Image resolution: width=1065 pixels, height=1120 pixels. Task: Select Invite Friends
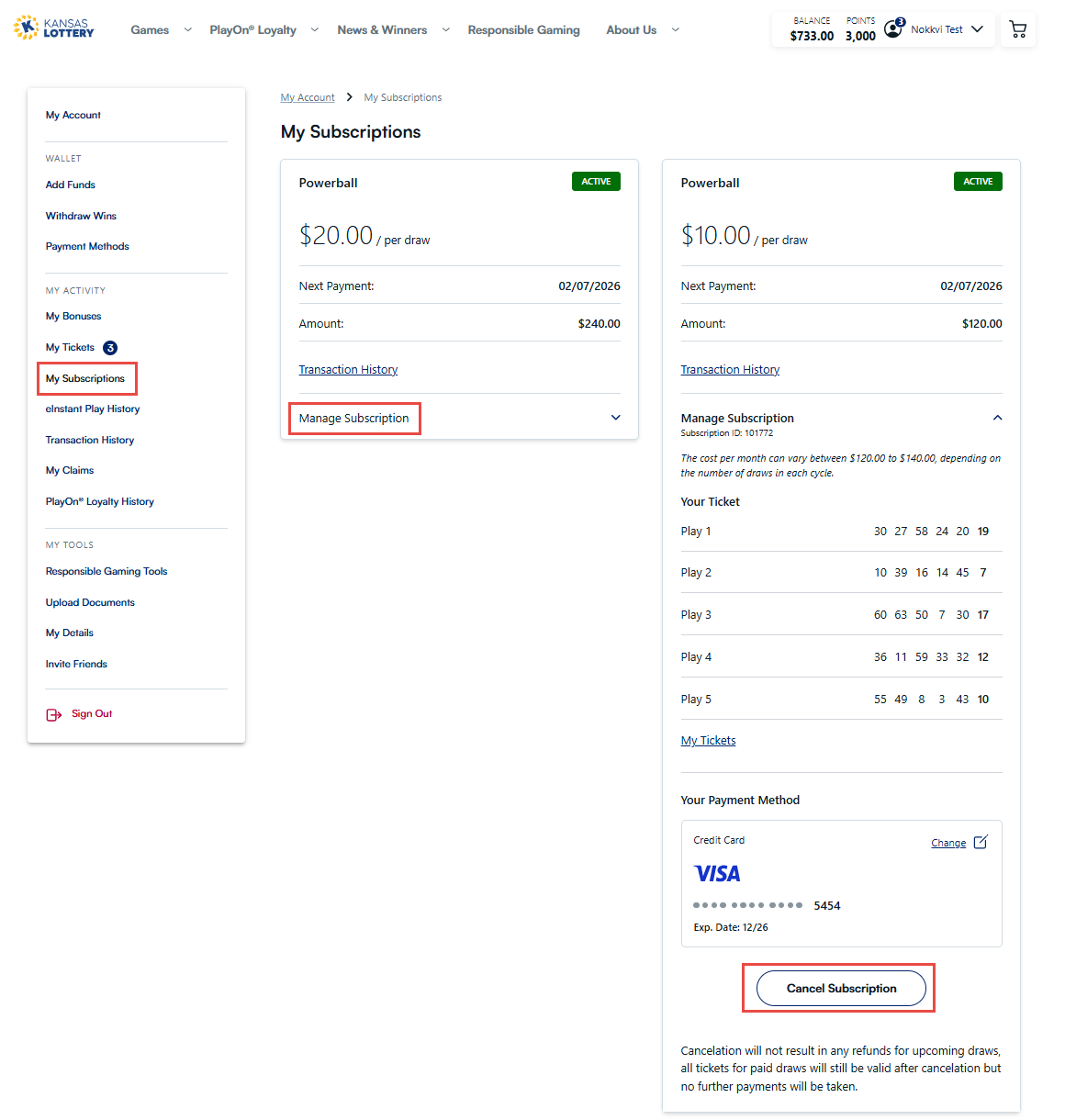76,664
